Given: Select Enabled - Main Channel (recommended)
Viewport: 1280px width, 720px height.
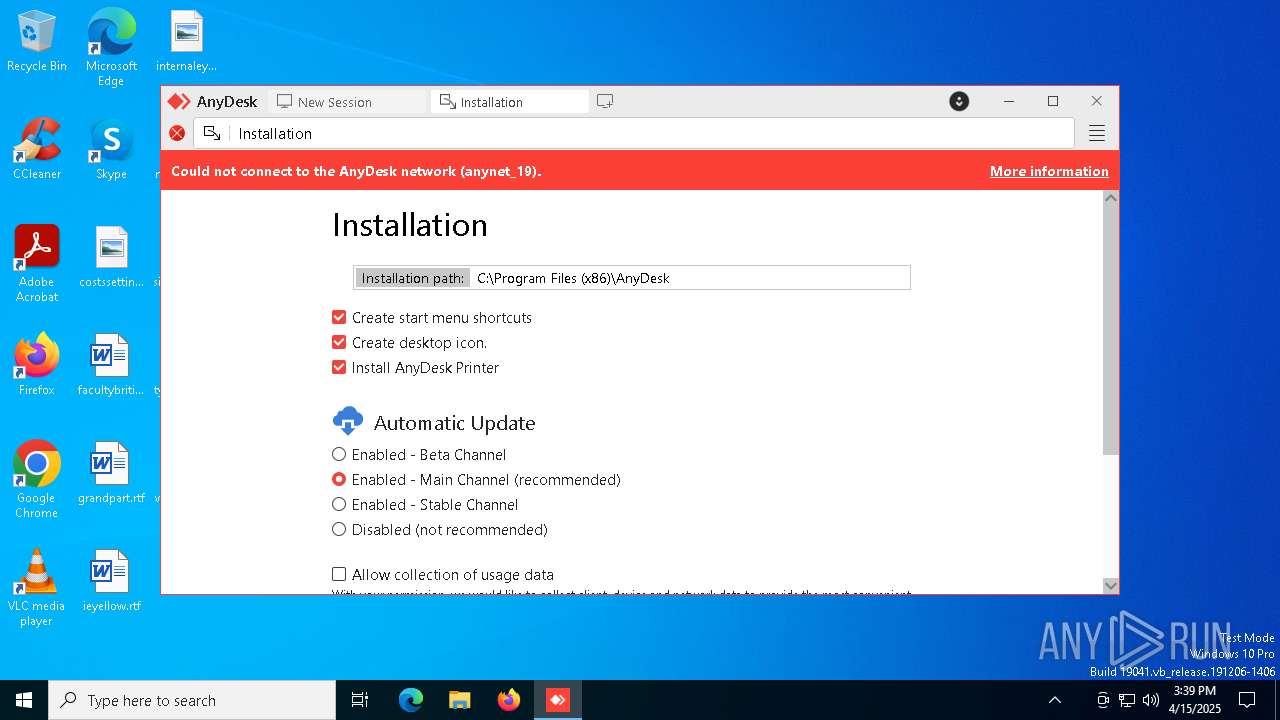Looking at the screenshot, I should tap(339, 479).
